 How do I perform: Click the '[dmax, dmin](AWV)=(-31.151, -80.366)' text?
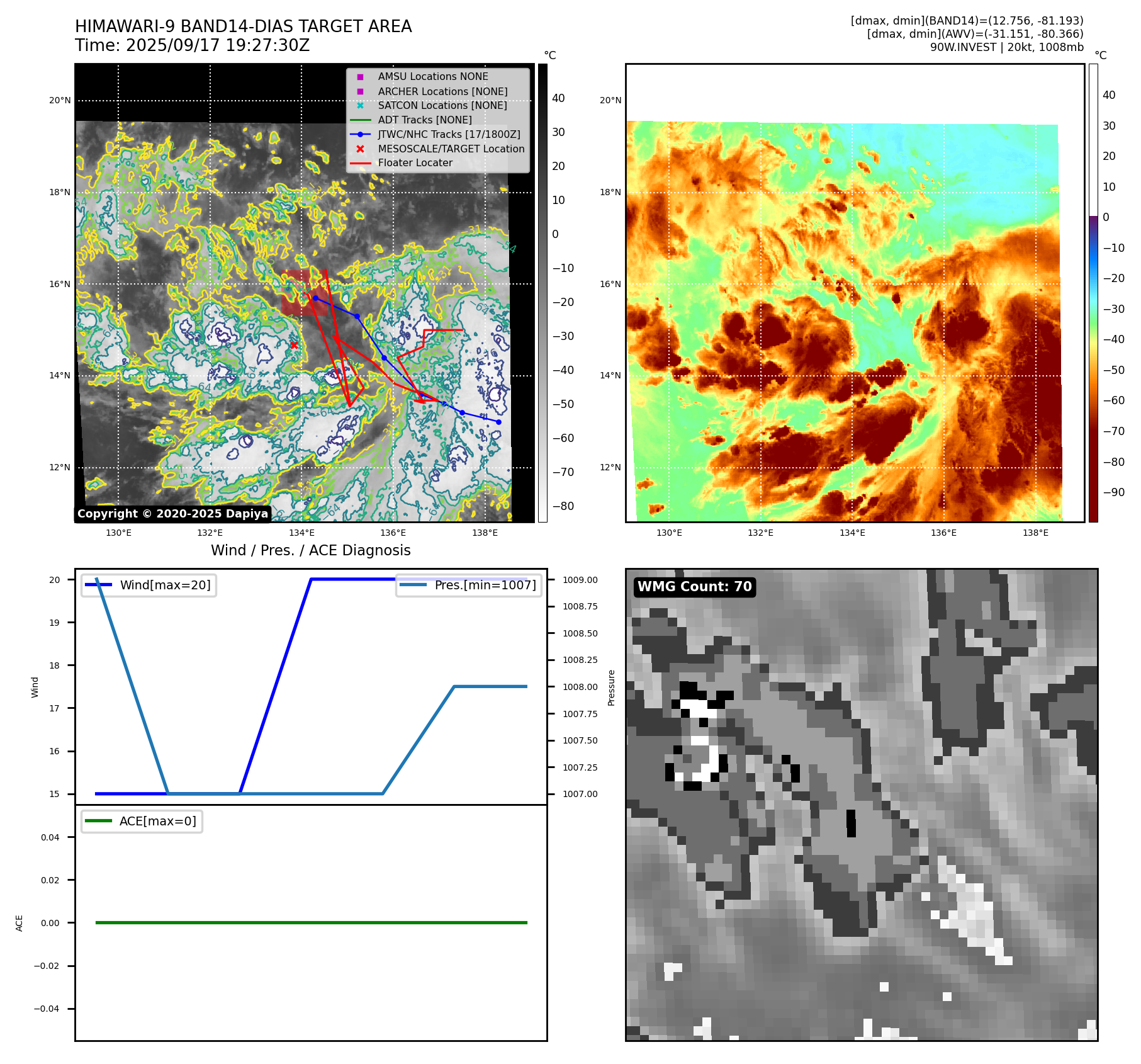(975, 34)
